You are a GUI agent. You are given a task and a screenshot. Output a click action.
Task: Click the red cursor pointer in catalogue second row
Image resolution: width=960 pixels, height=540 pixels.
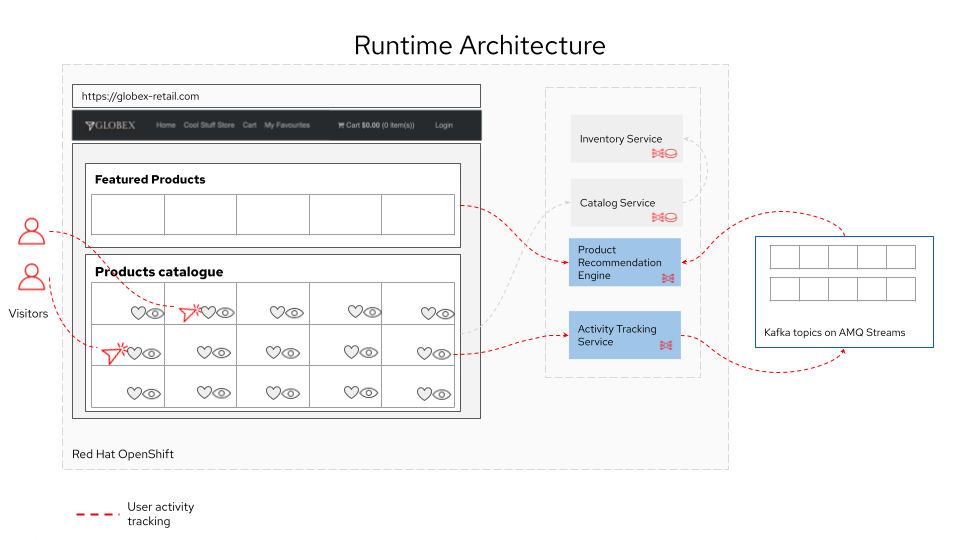click(113, 353)
